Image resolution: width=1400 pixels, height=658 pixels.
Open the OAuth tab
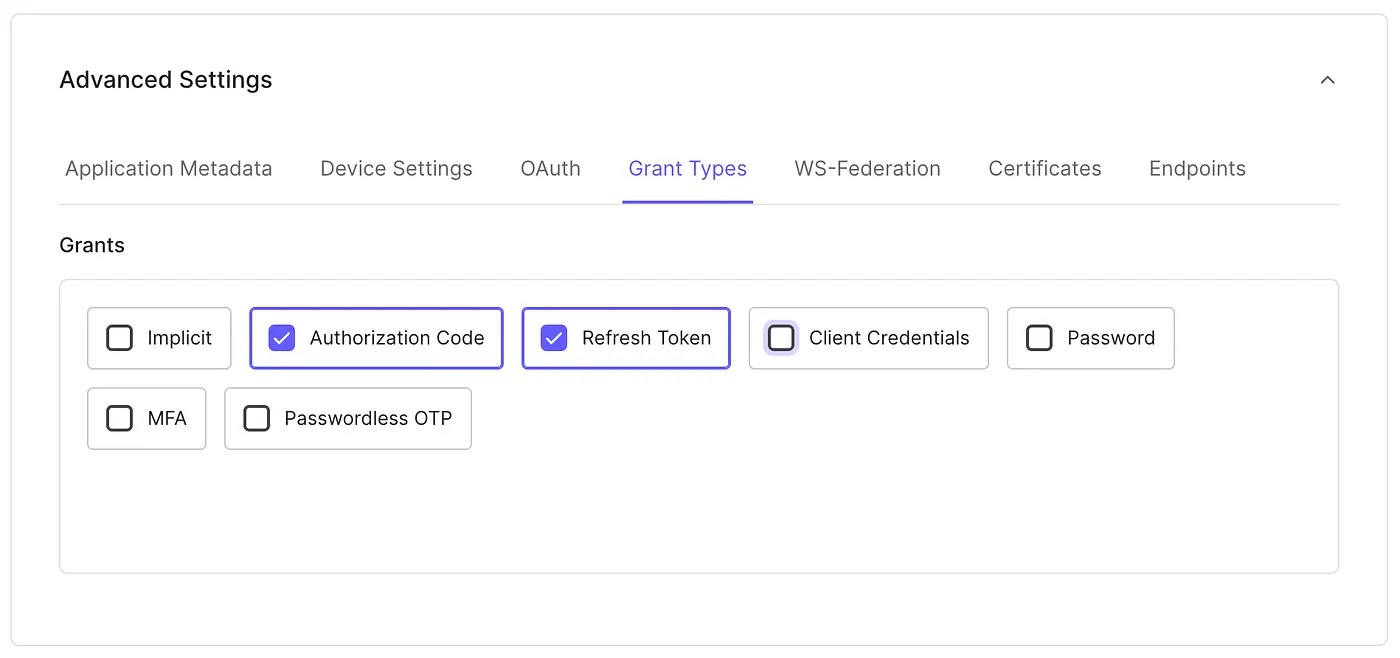click(x=550, y=169)
